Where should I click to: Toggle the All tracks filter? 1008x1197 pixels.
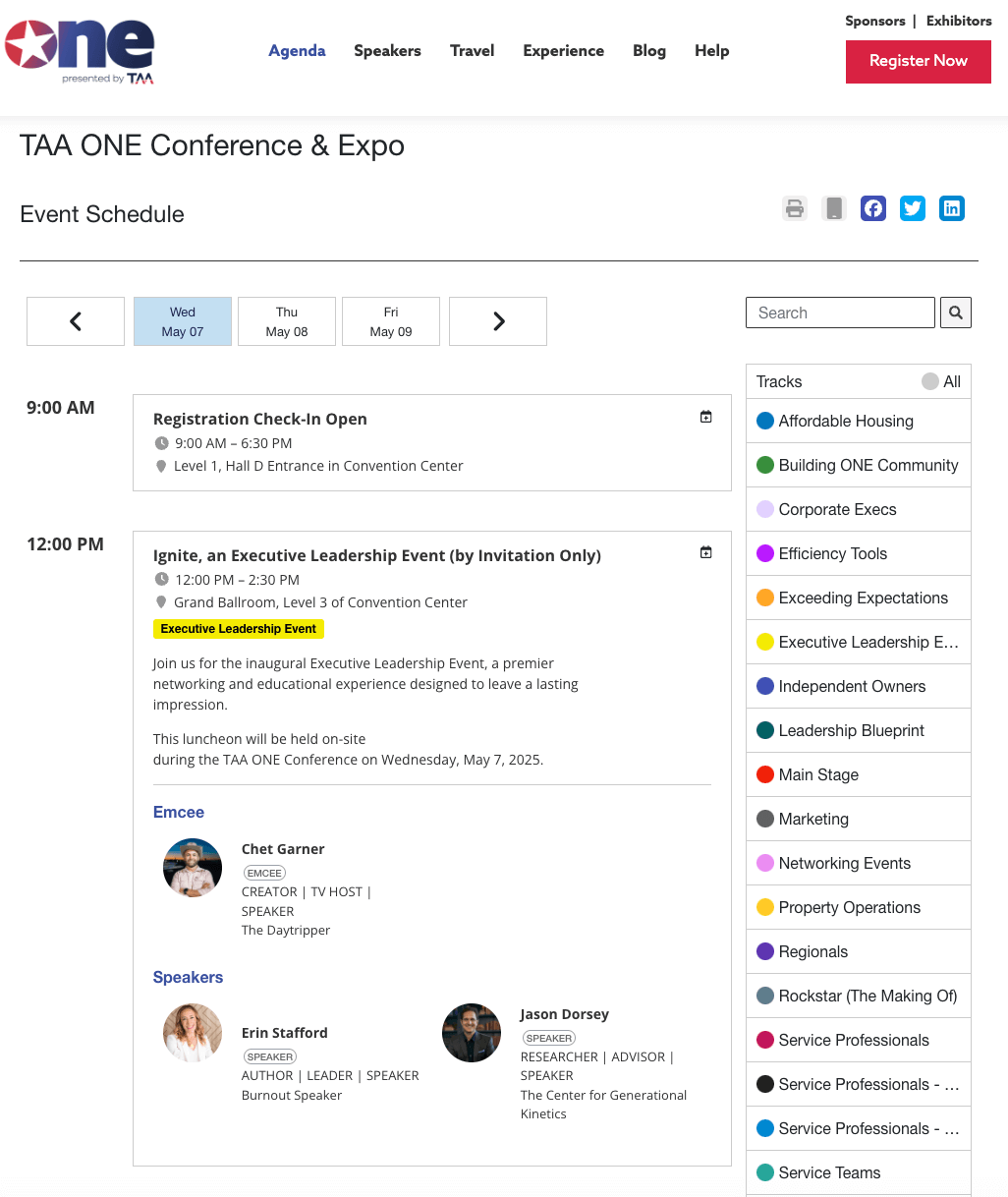click(931, 381)
